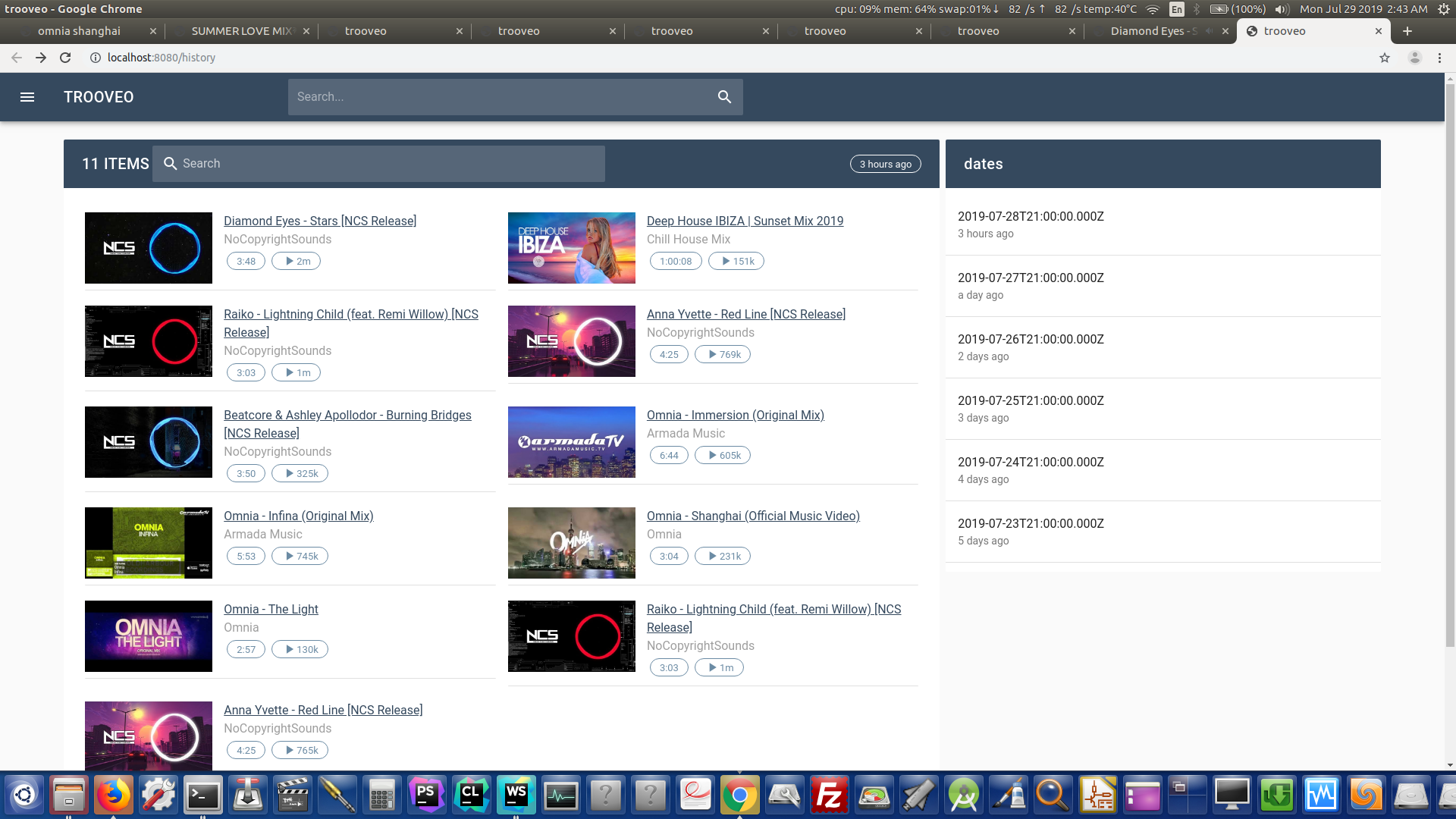This screenshot has height=819, width=1456.
Task: Click the 3 hours ago chip
Action: (x=885, y=164)
